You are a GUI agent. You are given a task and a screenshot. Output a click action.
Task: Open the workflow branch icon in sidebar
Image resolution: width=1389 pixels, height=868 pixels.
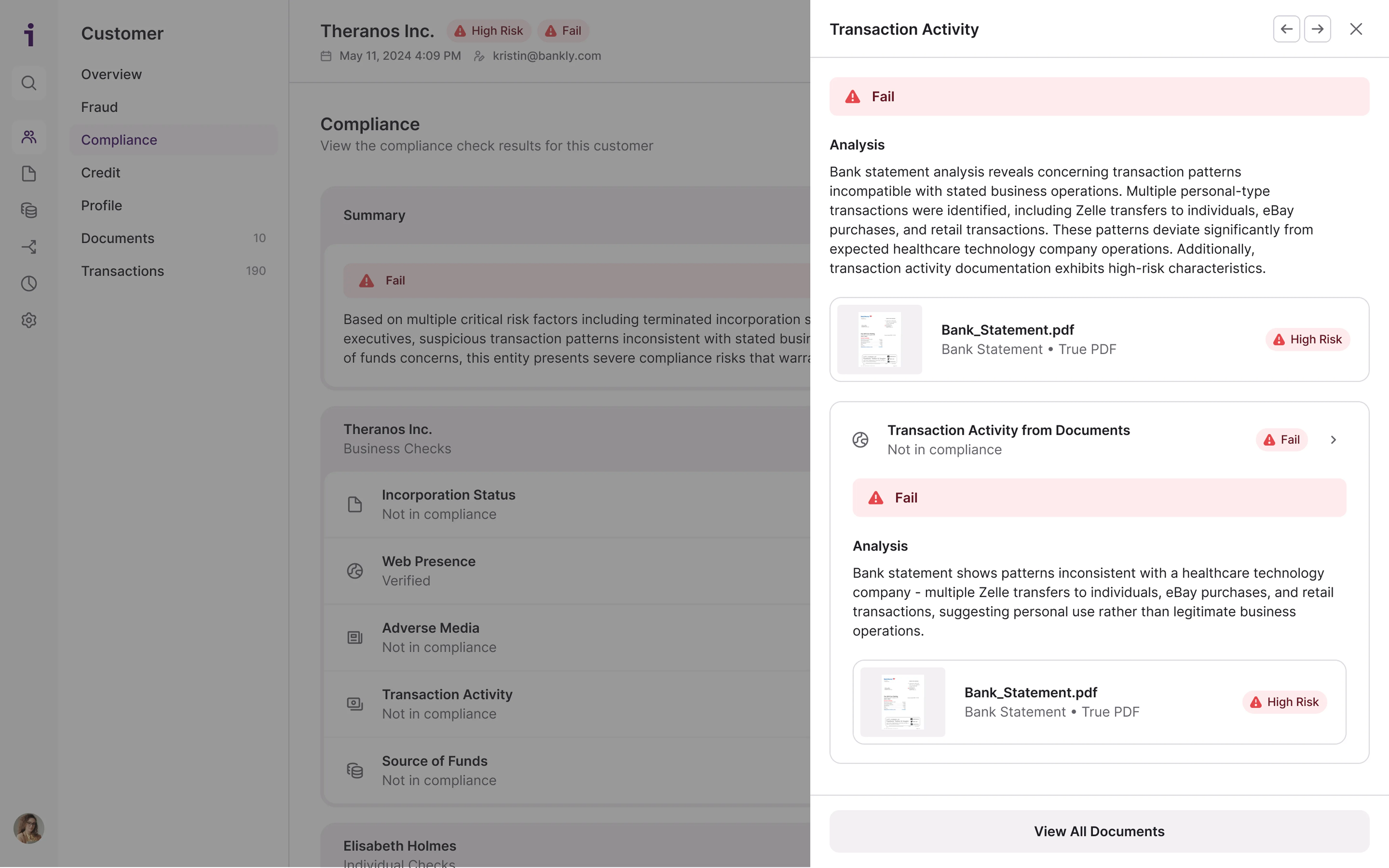(x=29, y=247)
